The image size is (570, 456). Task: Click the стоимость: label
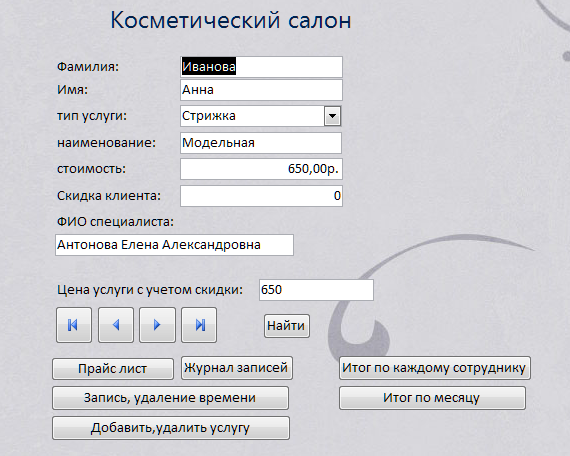91,169
